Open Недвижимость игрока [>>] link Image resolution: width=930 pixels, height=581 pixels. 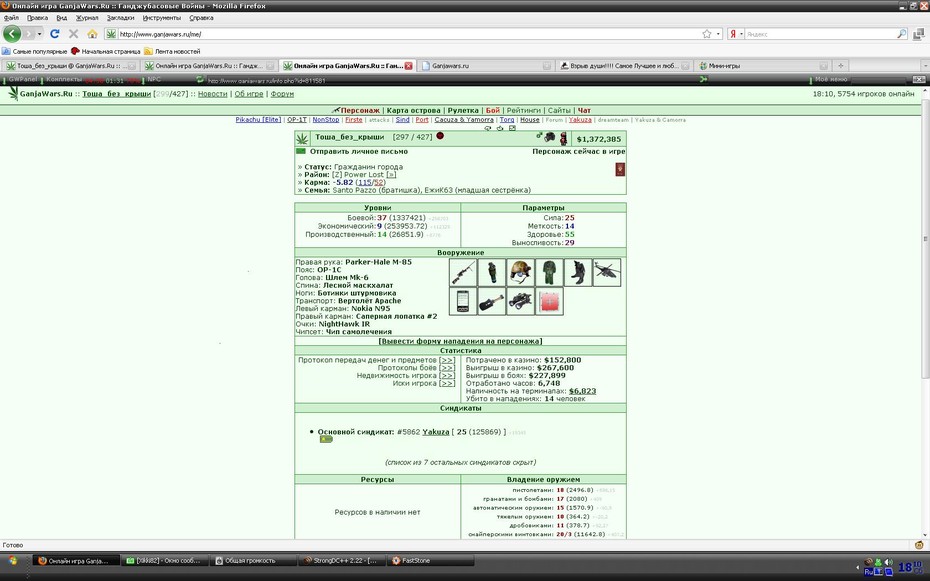(x=447, y=376)
